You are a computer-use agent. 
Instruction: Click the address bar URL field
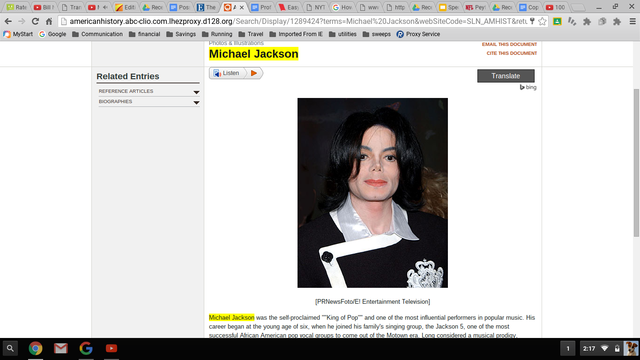(x=298, y=21)
